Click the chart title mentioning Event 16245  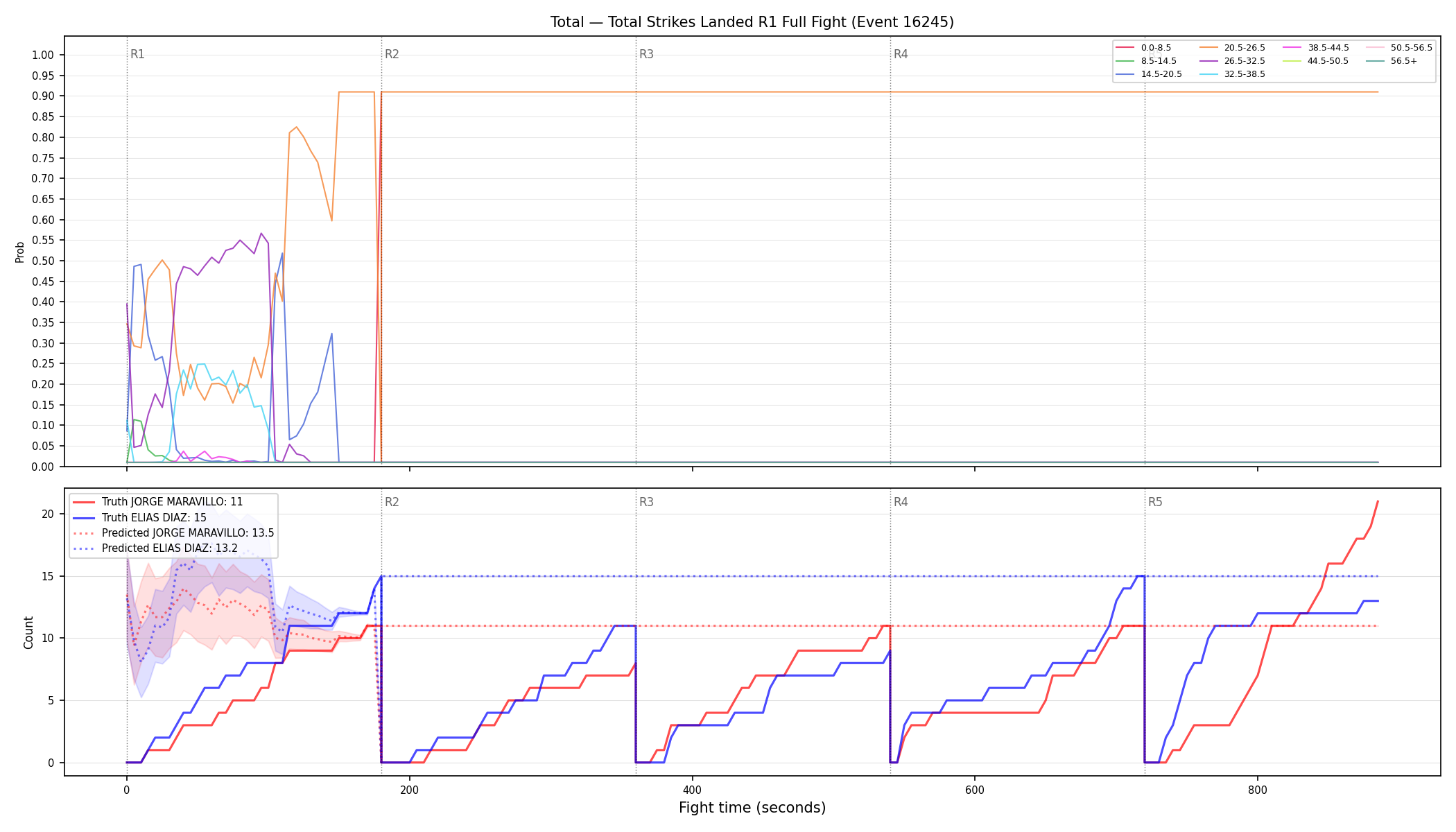(x=752, y=22)
